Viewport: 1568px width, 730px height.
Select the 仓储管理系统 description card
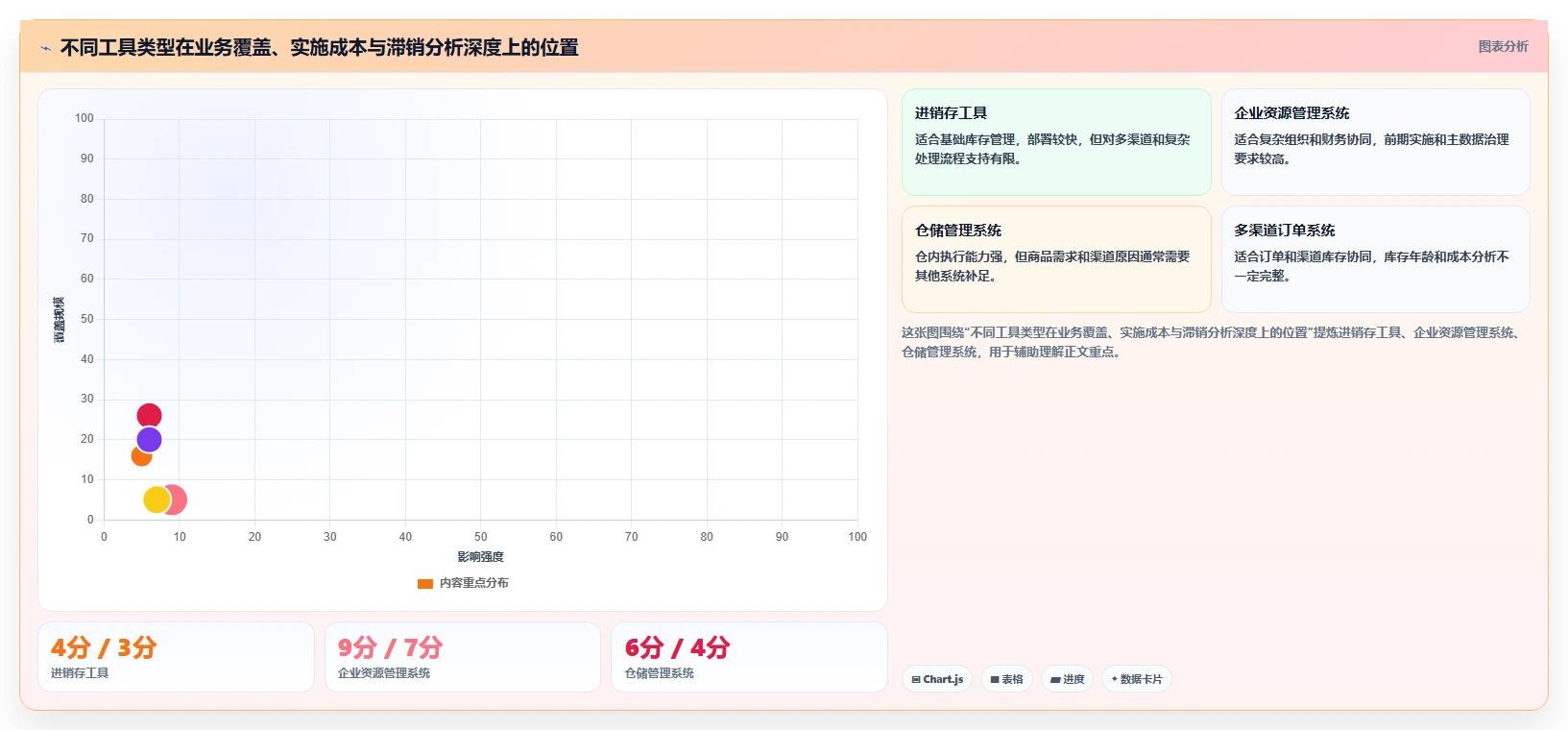click(x=1056, y=259)
